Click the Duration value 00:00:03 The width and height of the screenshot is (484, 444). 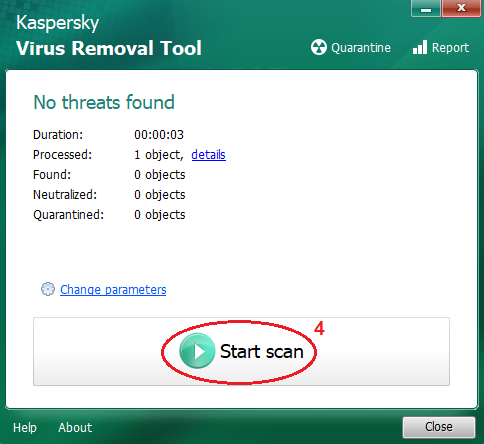pyautogui.click(x=159, y=135)
